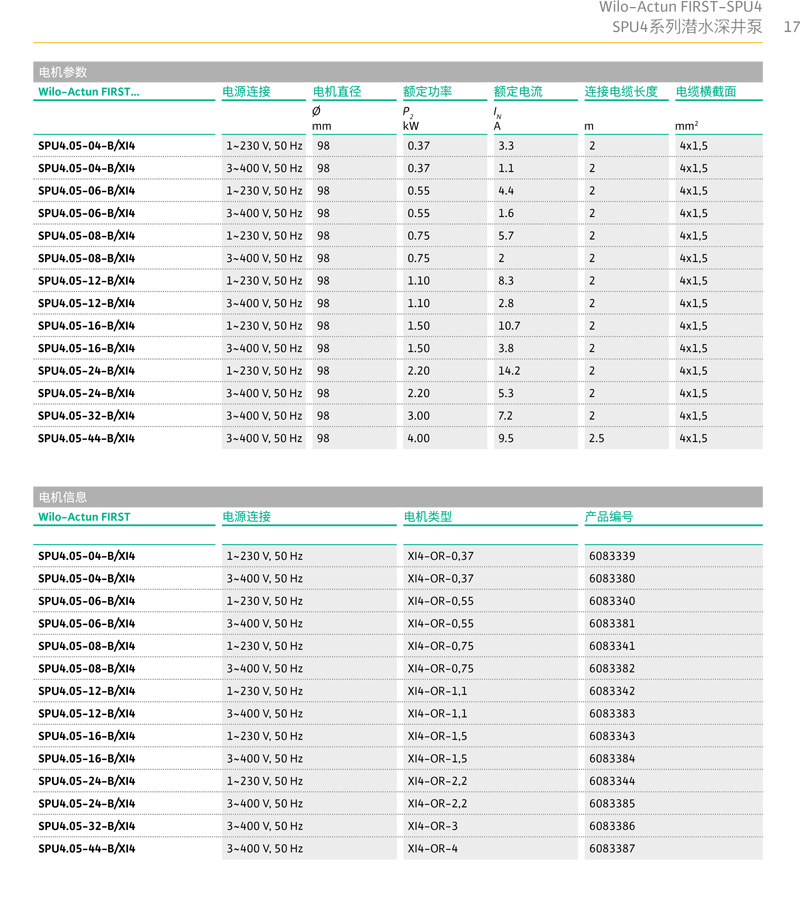Click product number 6083384
800x899 pixels.
pyautogui.click(x=612, y=759)
